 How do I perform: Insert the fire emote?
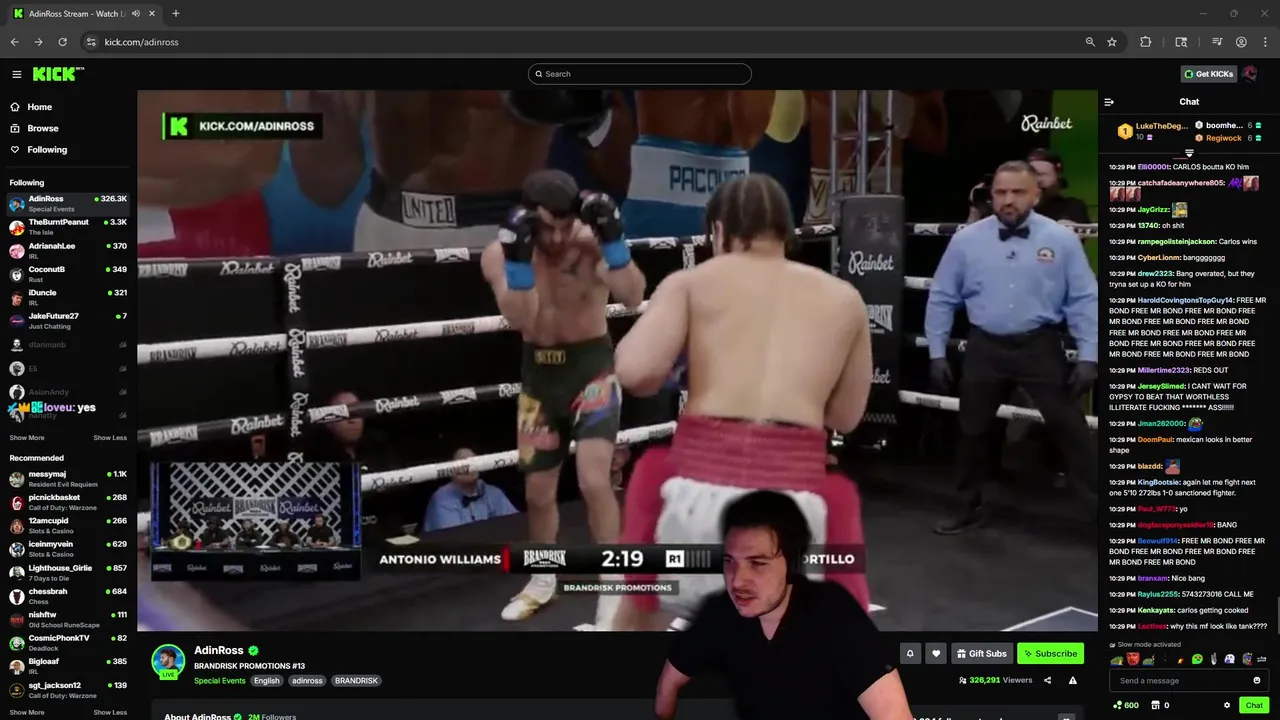click(1181, 659)
